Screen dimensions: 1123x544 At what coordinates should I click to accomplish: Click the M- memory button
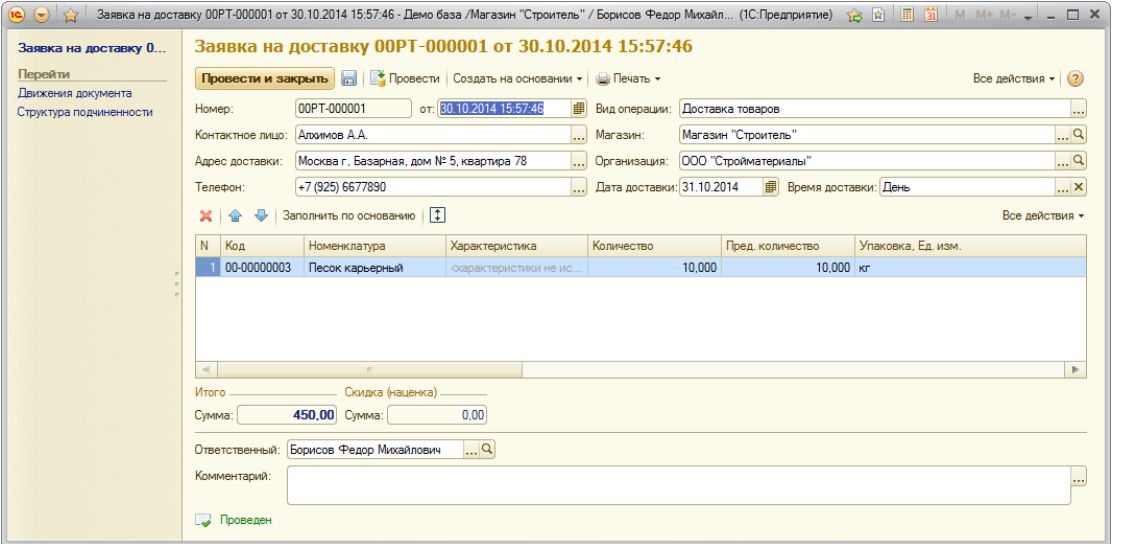[x=1008, y=14]
